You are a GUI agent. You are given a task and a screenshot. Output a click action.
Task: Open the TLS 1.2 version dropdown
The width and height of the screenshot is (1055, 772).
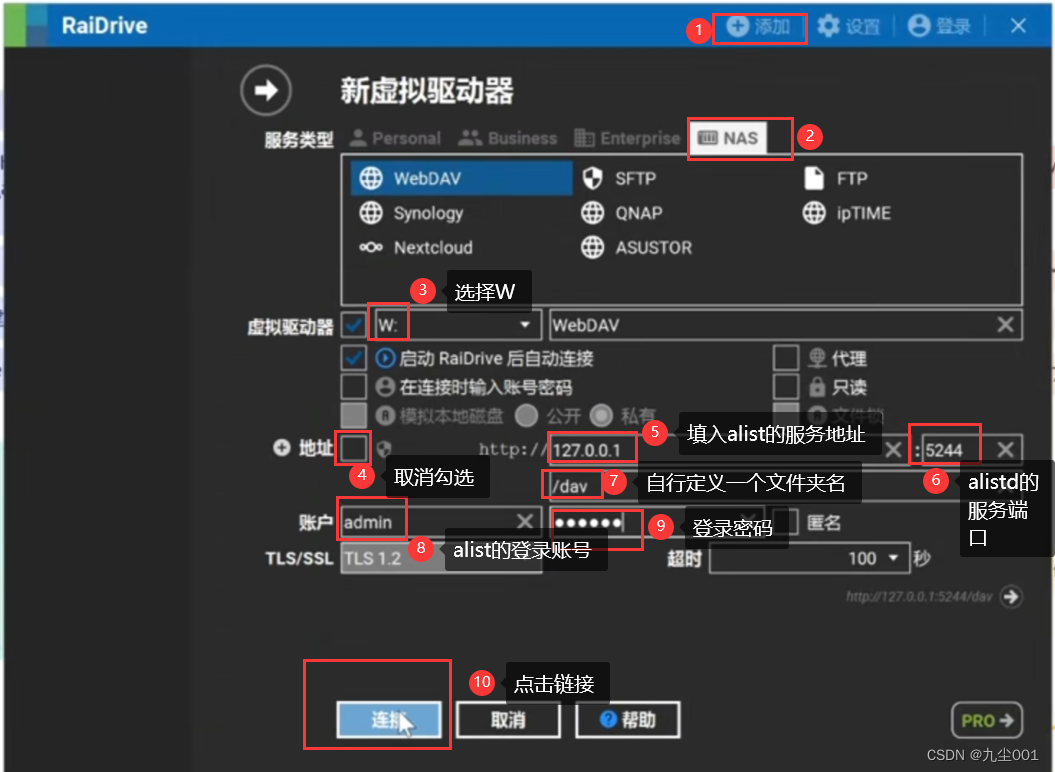coord(440,558)
